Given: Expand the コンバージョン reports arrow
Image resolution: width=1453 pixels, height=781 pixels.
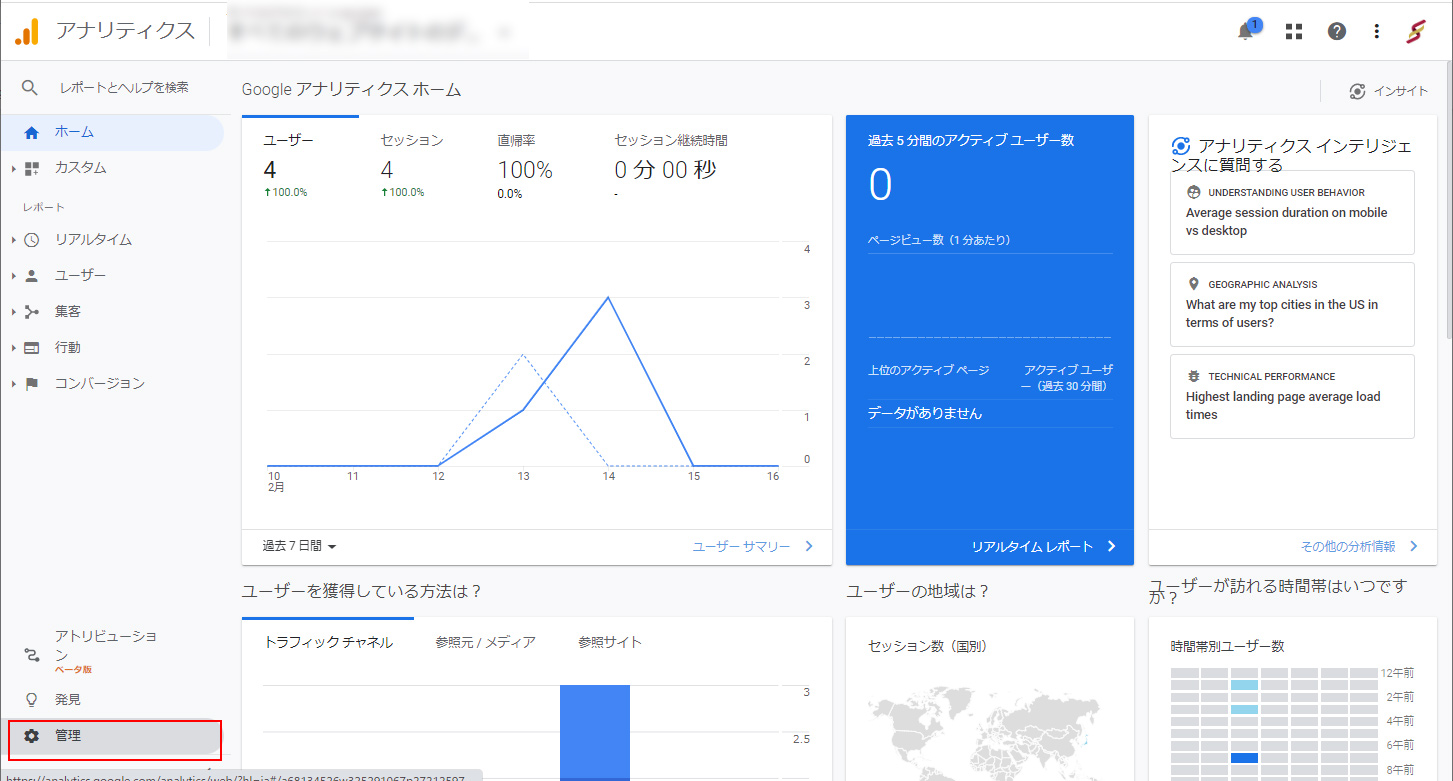Looking at the screenshot, I should (14, 384).
